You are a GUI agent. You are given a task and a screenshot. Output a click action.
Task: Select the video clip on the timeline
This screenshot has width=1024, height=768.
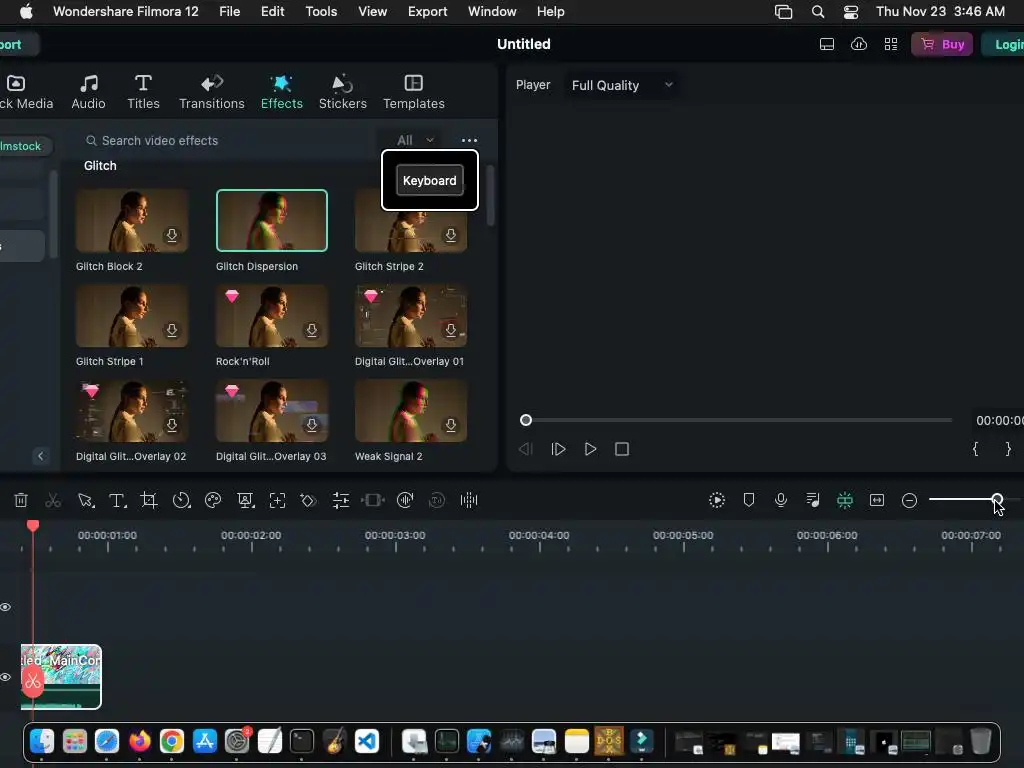tap(61, 677)
